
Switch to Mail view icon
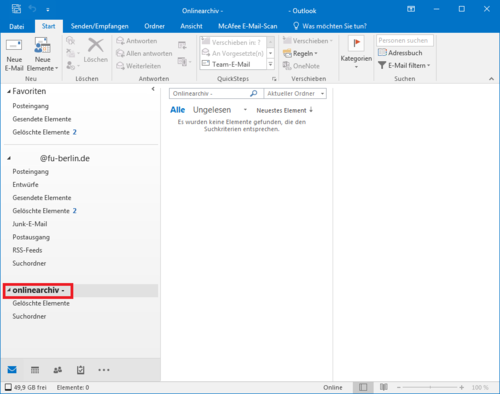click(x=12, y=370)
